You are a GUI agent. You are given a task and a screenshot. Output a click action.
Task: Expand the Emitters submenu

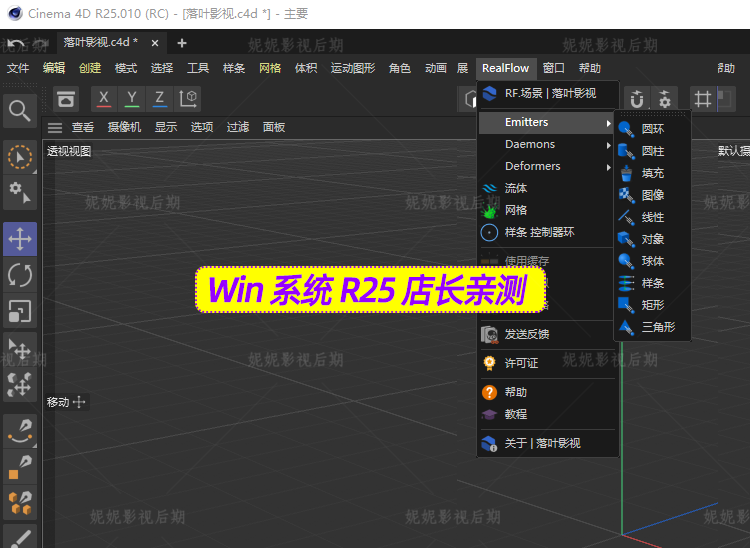tap(546, 122)
